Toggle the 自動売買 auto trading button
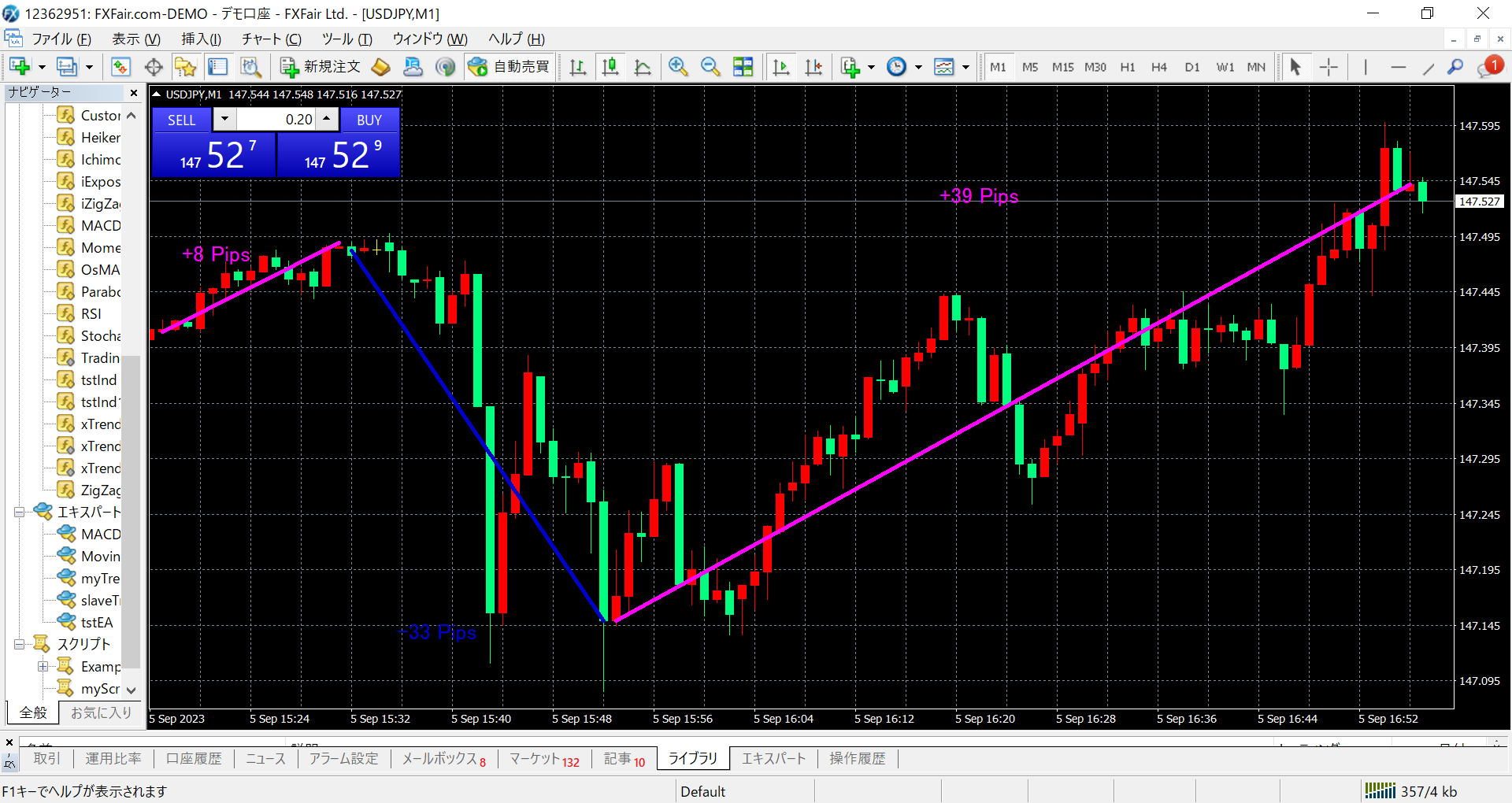 (509, 67)
